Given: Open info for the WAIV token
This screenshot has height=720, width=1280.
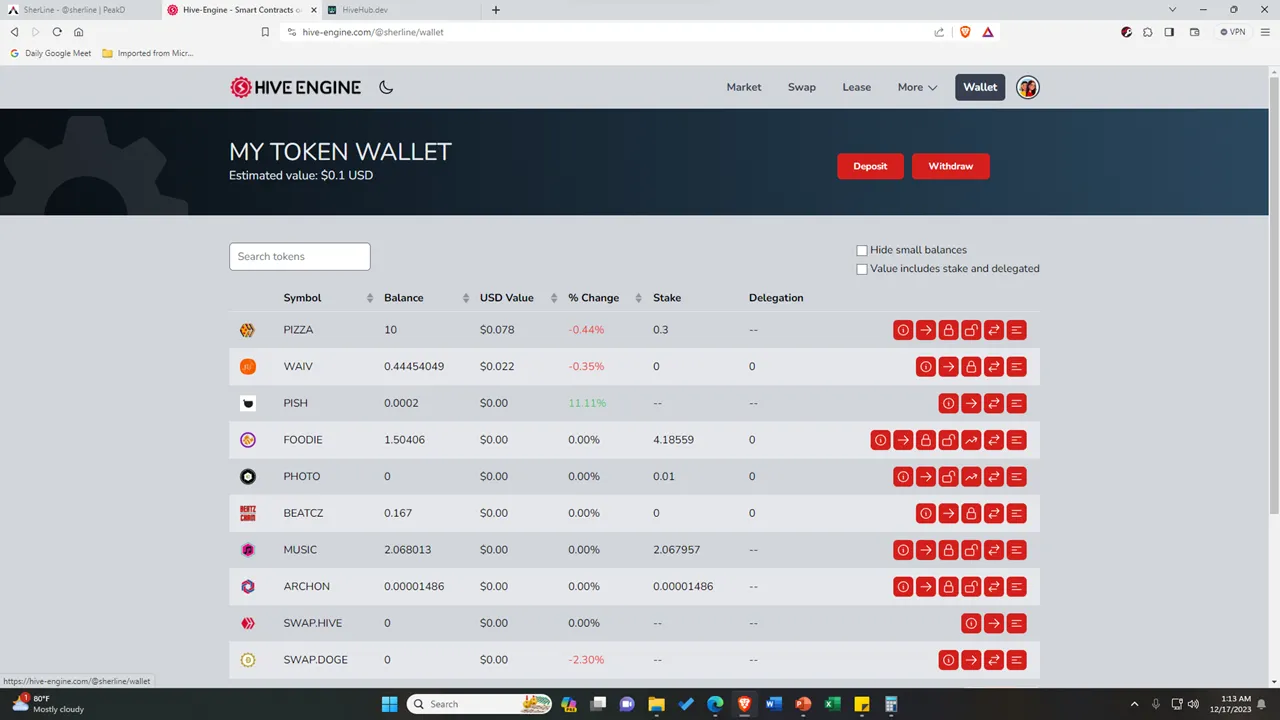Looking at the screenshot, I should 926,367.
